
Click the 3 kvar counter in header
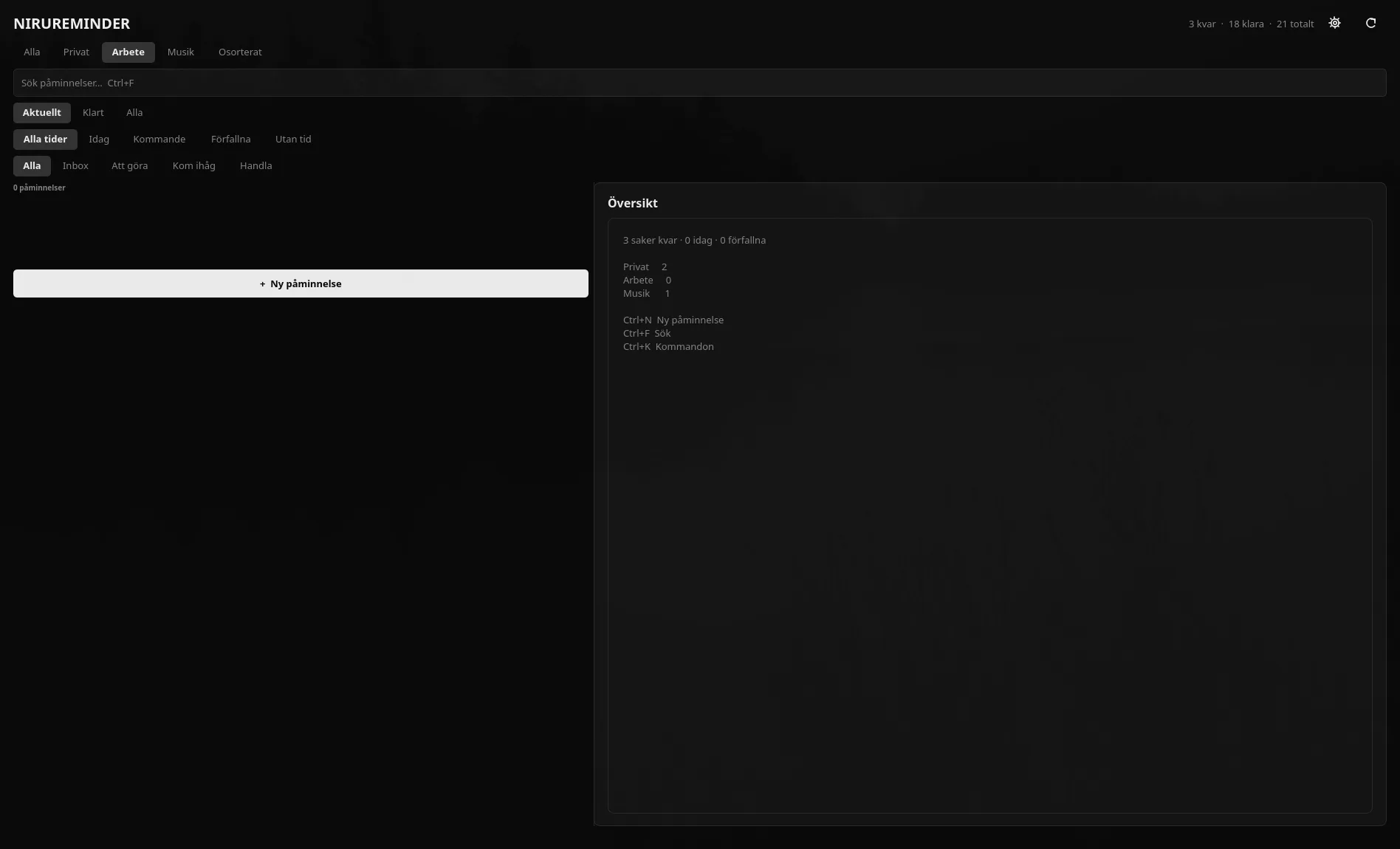(1202, 24)
